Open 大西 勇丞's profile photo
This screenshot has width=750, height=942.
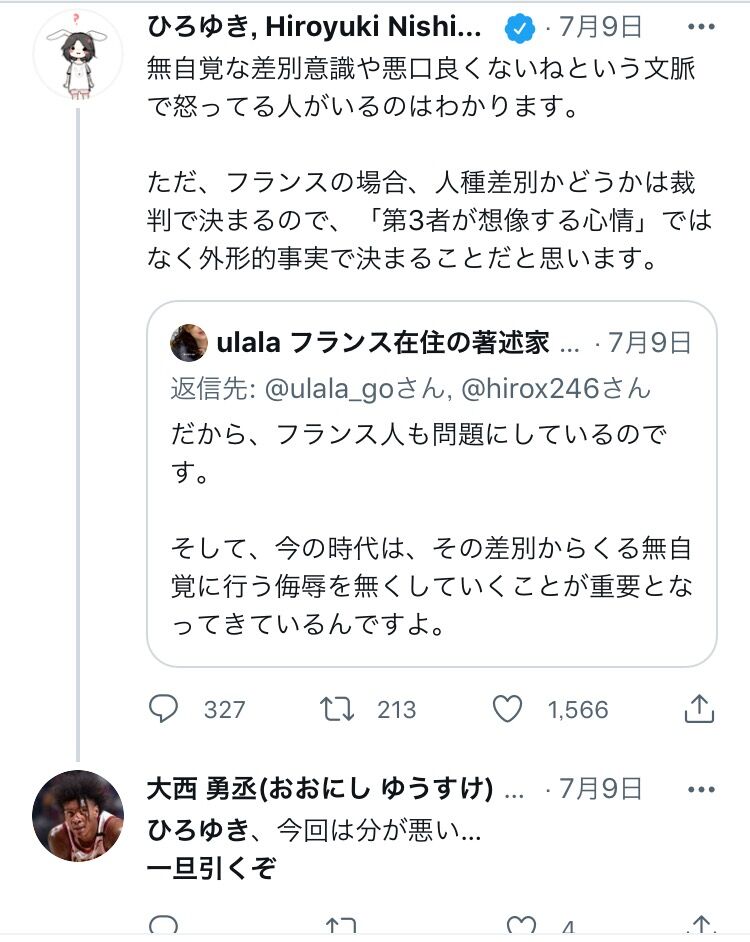(x=77, y=815)
